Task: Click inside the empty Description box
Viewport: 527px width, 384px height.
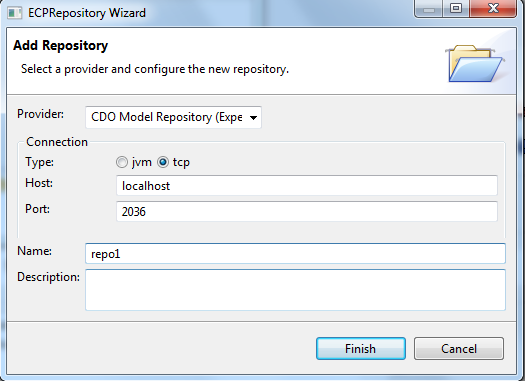Action: pos(295,290)
